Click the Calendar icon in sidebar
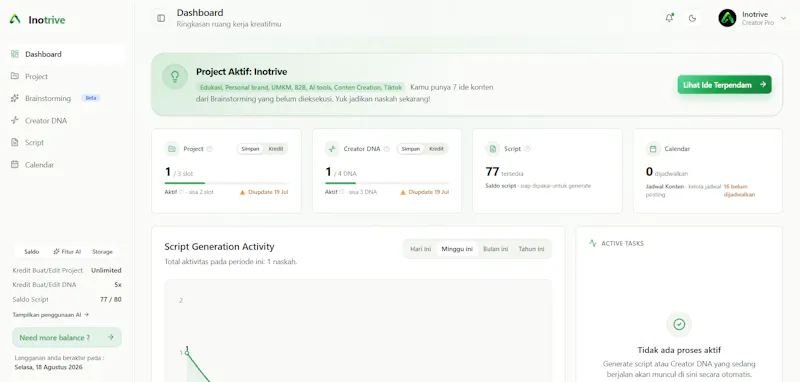This screenshot has width=800, height=382. pyautogui.click(x=15, y=165)
